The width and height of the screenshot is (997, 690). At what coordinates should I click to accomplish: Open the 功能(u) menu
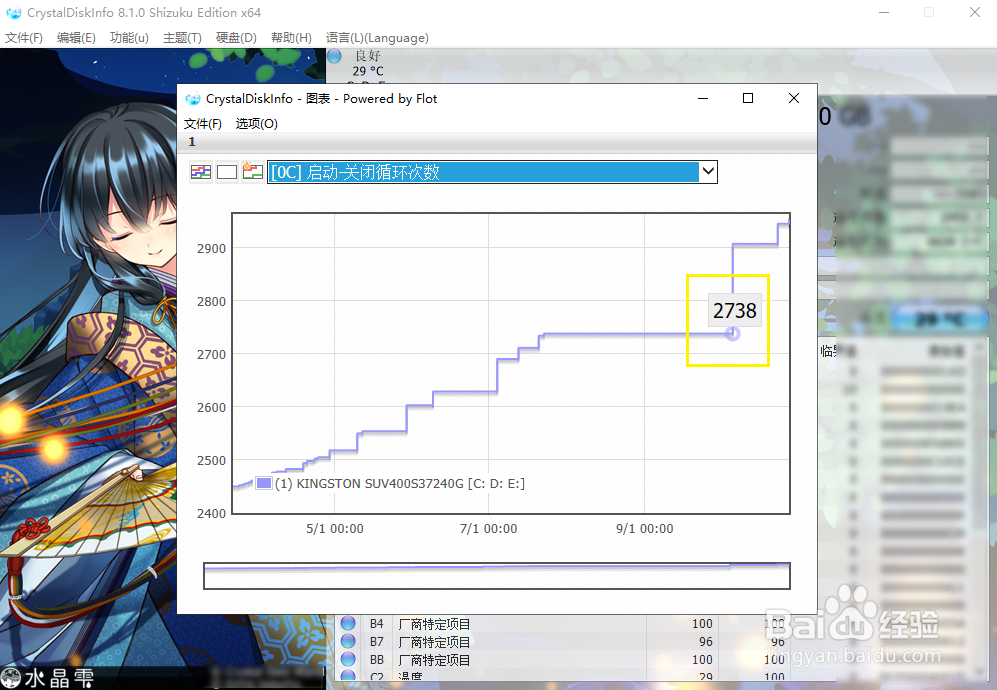point(129,38)
